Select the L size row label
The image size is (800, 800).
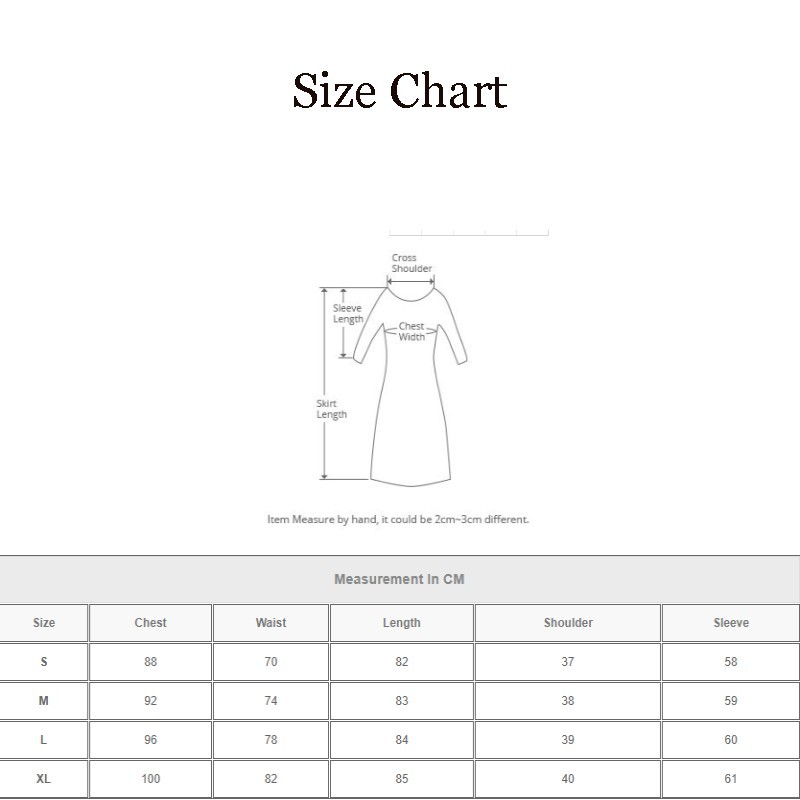(x=42, y=739)
